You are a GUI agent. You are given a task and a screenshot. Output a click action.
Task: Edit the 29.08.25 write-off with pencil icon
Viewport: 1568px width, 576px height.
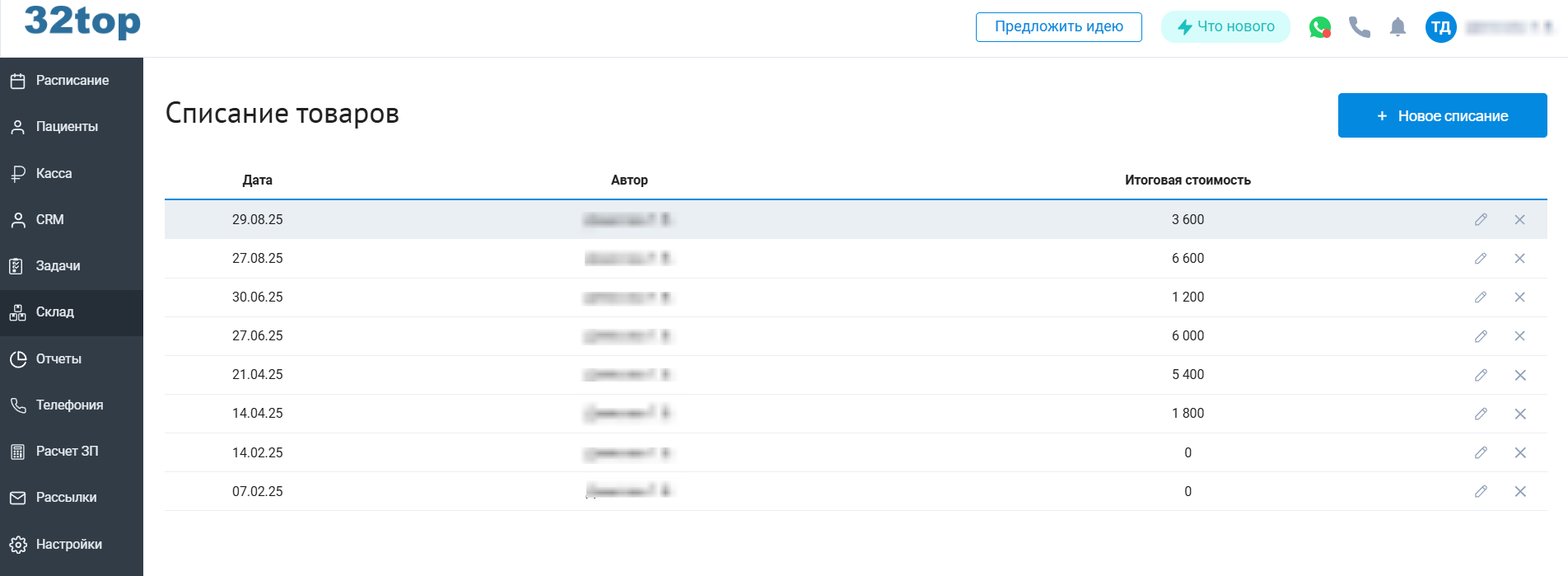(1481, 219)
